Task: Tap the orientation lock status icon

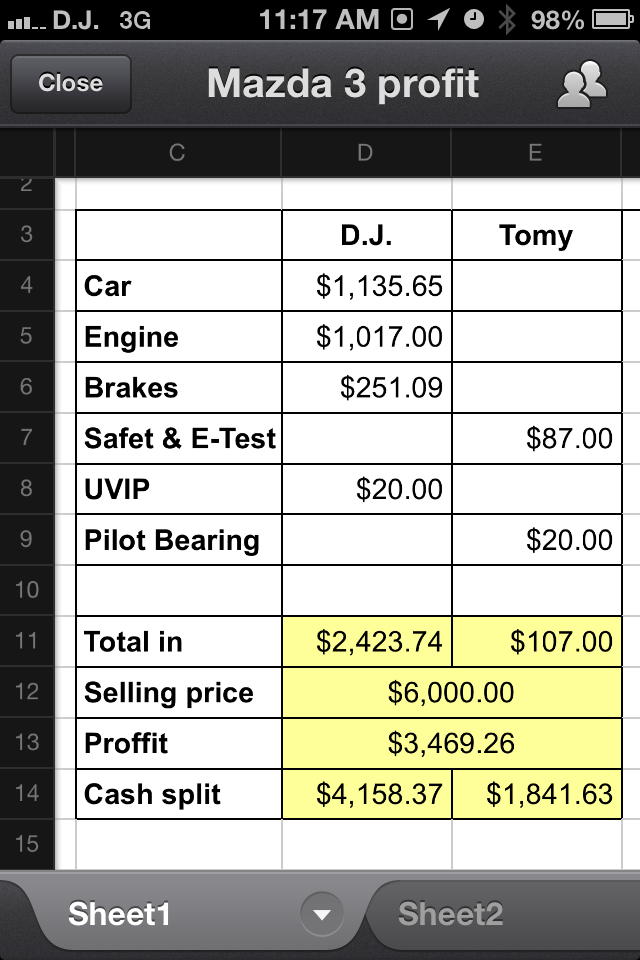Action: click(x=402, y=20)
